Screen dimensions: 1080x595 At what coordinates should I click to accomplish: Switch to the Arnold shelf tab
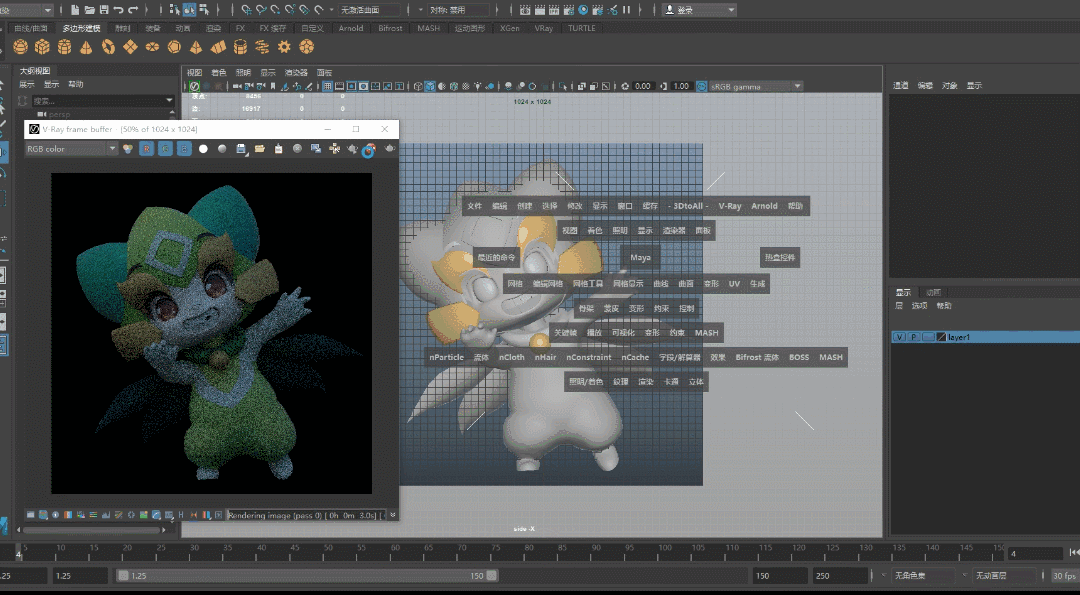pyautogui.click(x=351, y=28)
